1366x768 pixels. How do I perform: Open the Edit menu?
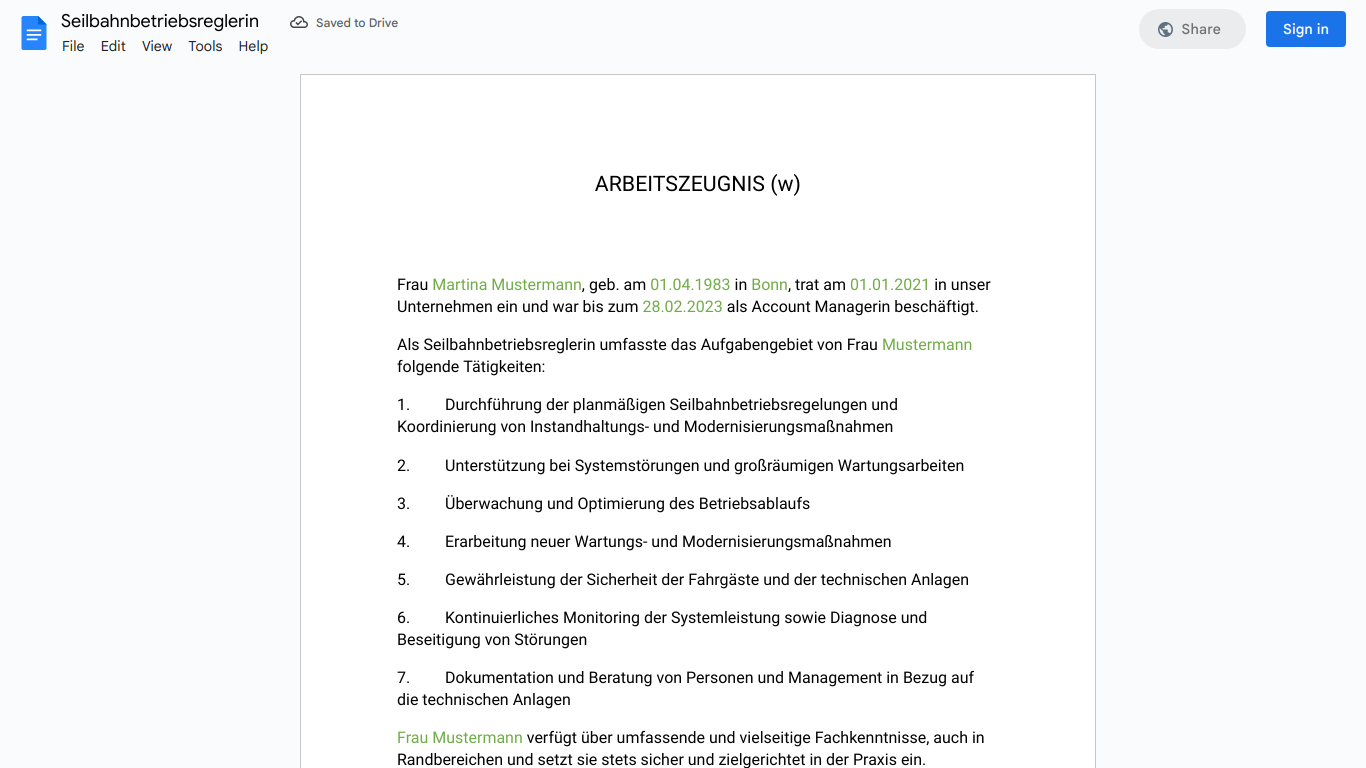tap(113, 46)
